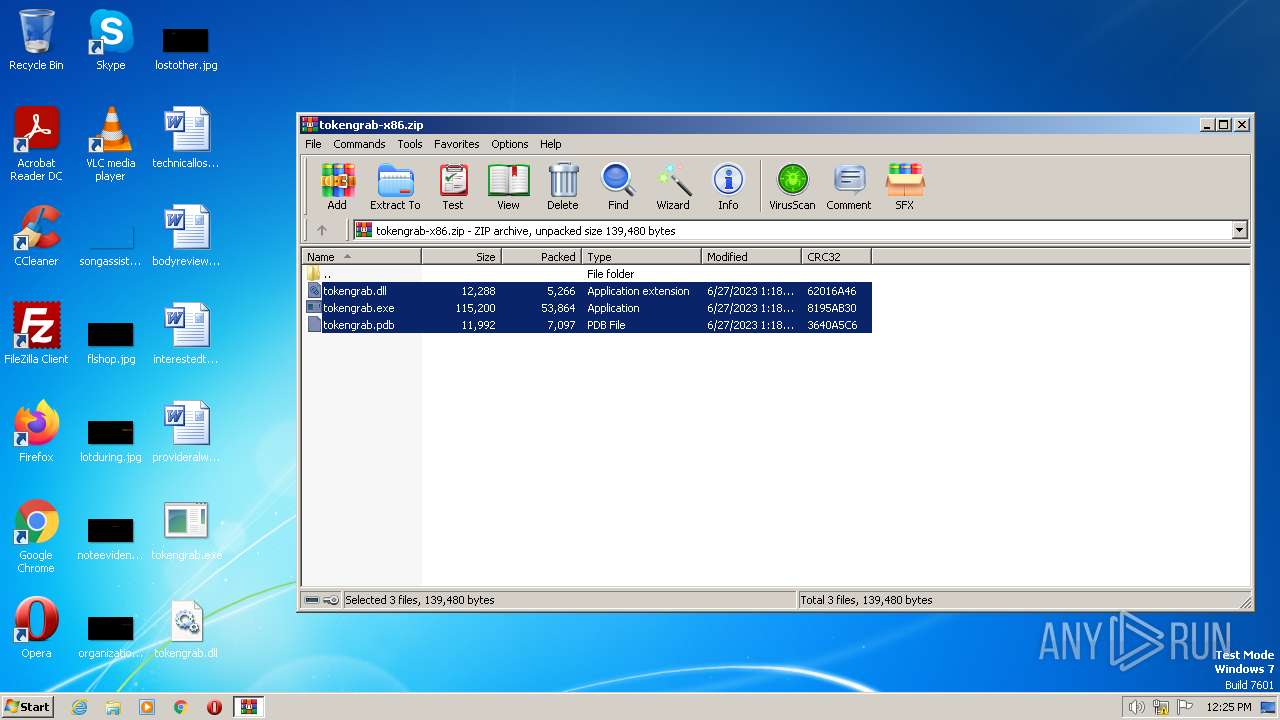Select the bodyreview... Word document on desktop
The width and height of the screenshot is (1280, 720).
click(186, 236)
